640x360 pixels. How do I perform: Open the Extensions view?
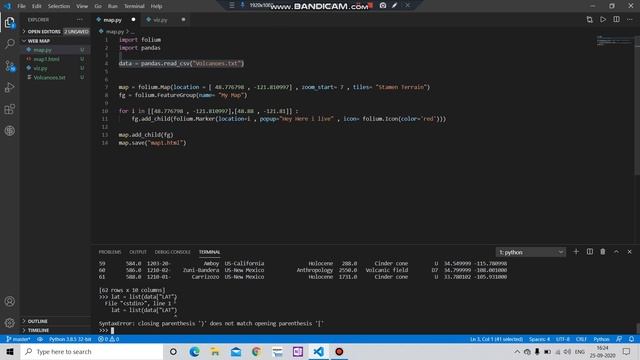[10, 109]
